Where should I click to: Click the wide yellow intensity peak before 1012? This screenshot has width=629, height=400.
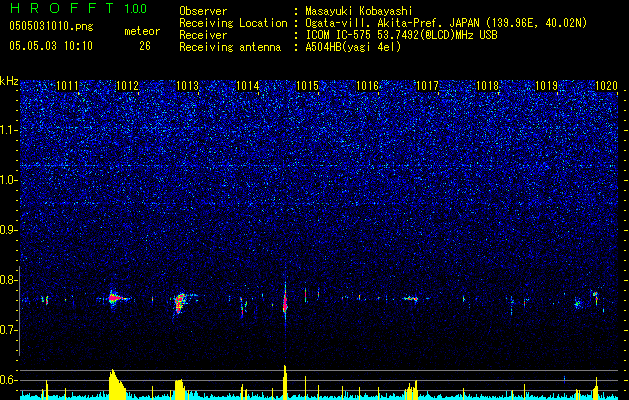click(117, 384)
